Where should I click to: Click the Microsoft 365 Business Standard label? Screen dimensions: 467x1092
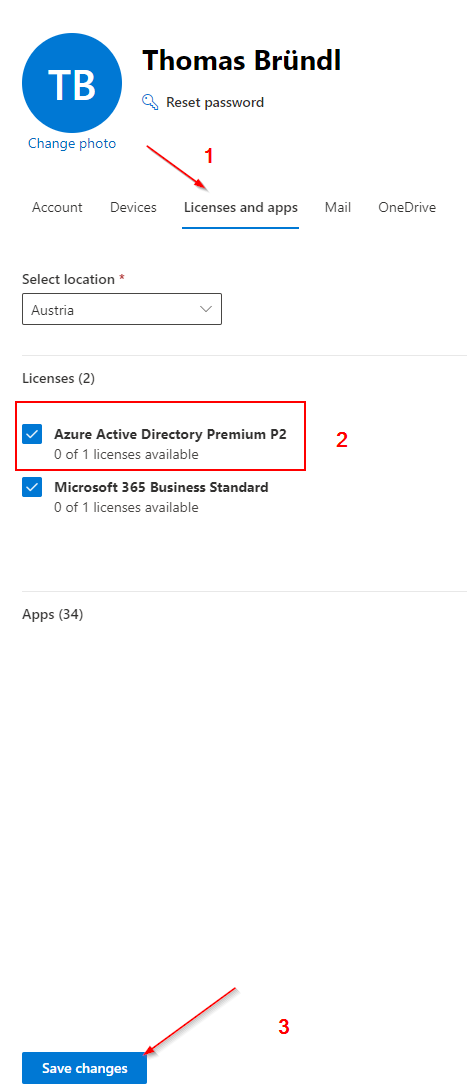[161, 488]
